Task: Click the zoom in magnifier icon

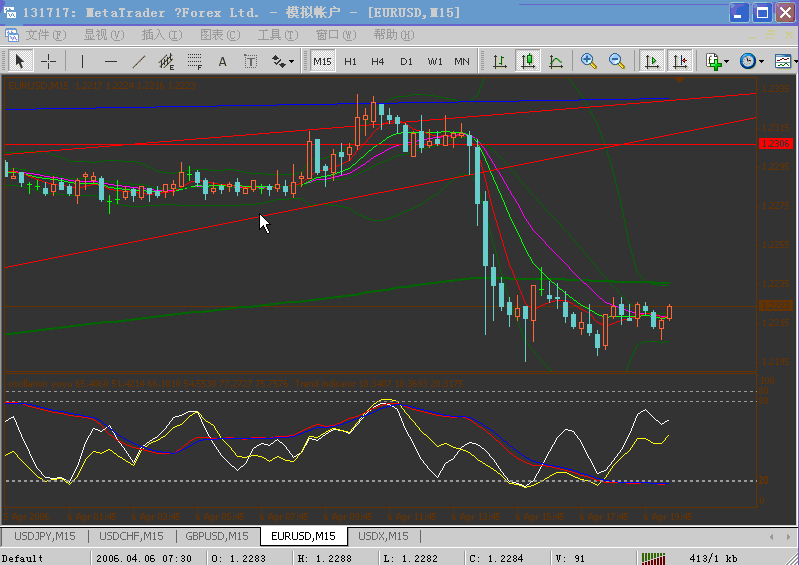Action: [x=589, y=61]
